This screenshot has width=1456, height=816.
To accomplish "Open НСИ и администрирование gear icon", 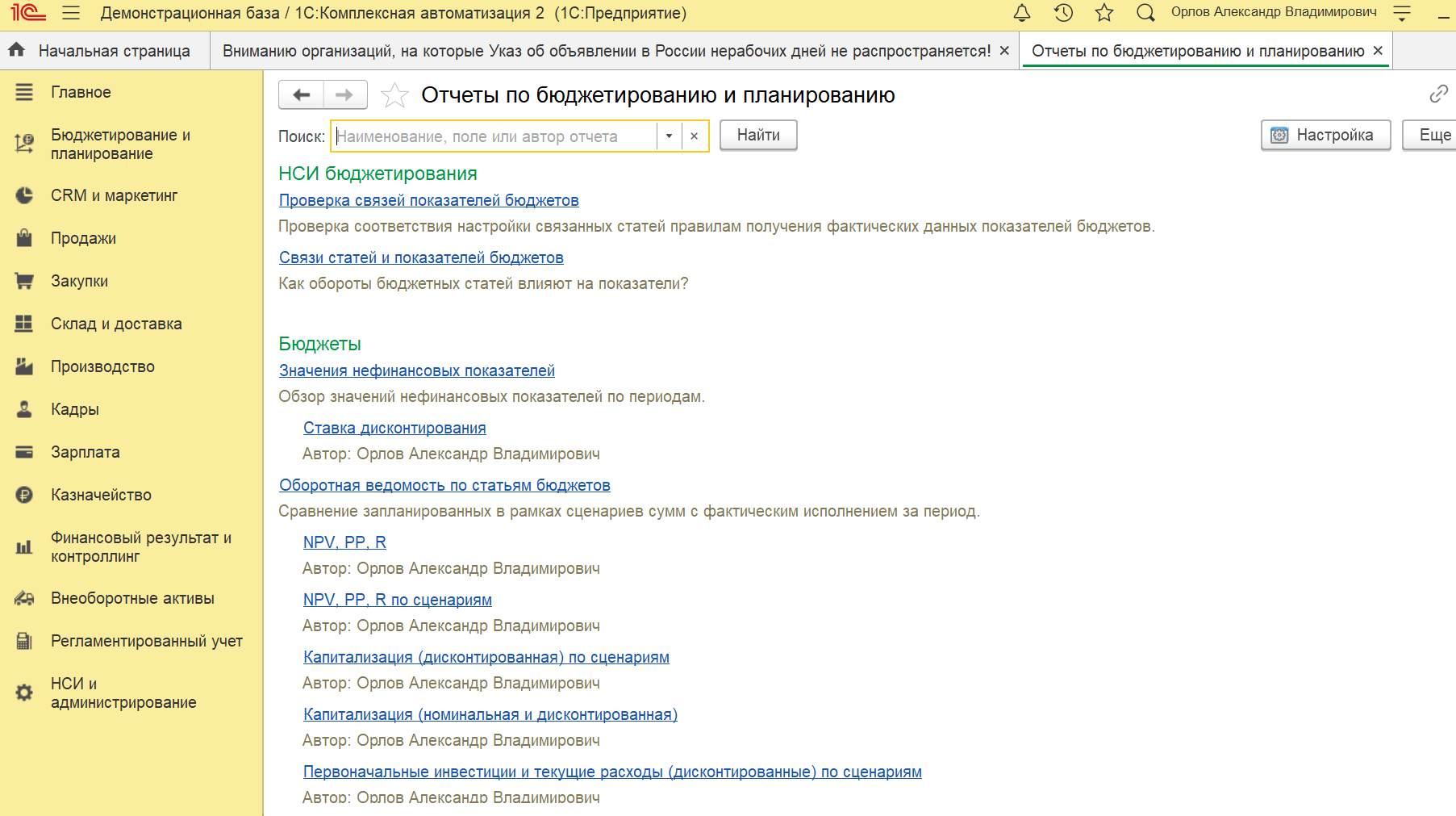I will pyautogui.click(x=24, y=693).
